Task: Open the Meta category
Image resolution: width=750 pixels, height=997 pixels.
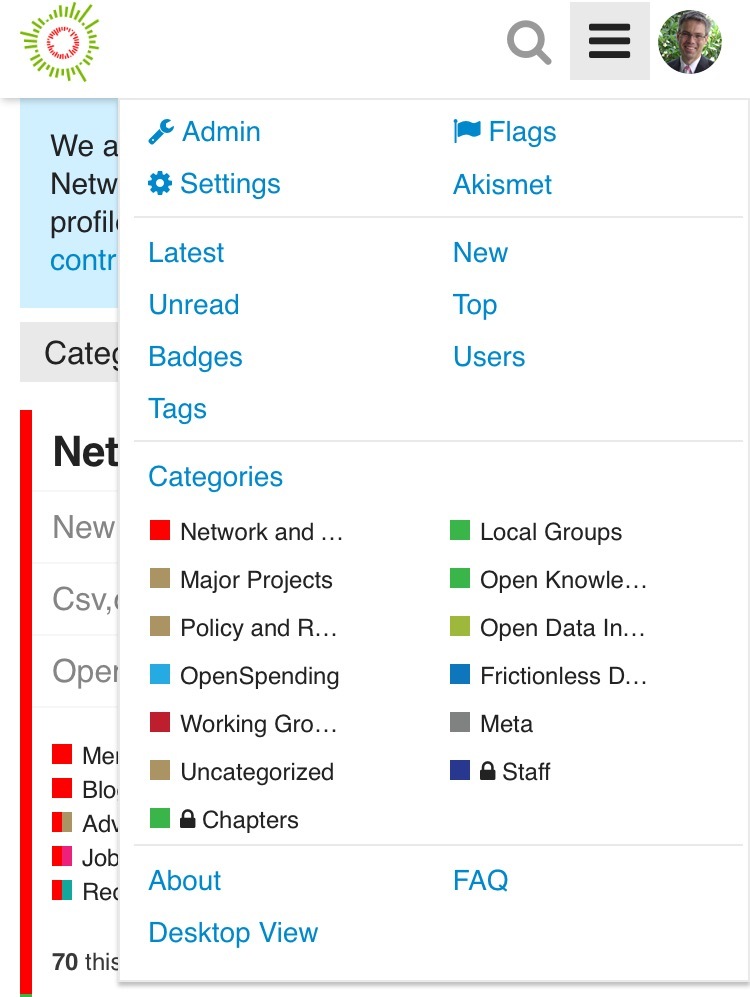Action: click(506, 724)
